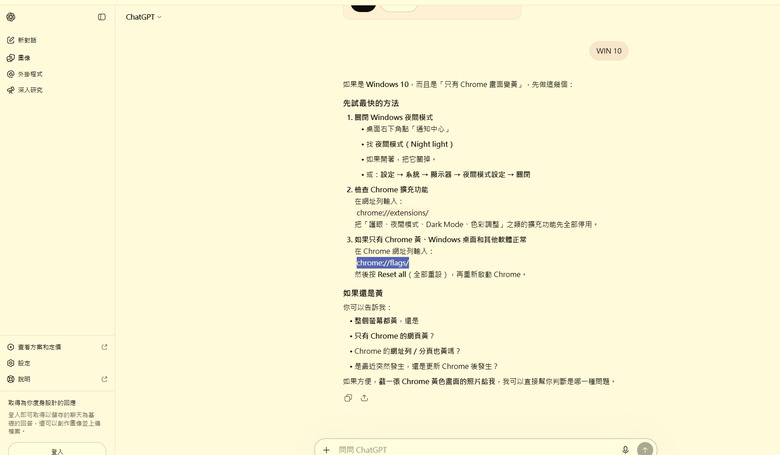Click the plus attach icon in the composer
Image resolution: width=780 pixels, height=455 pixels.
326,450
